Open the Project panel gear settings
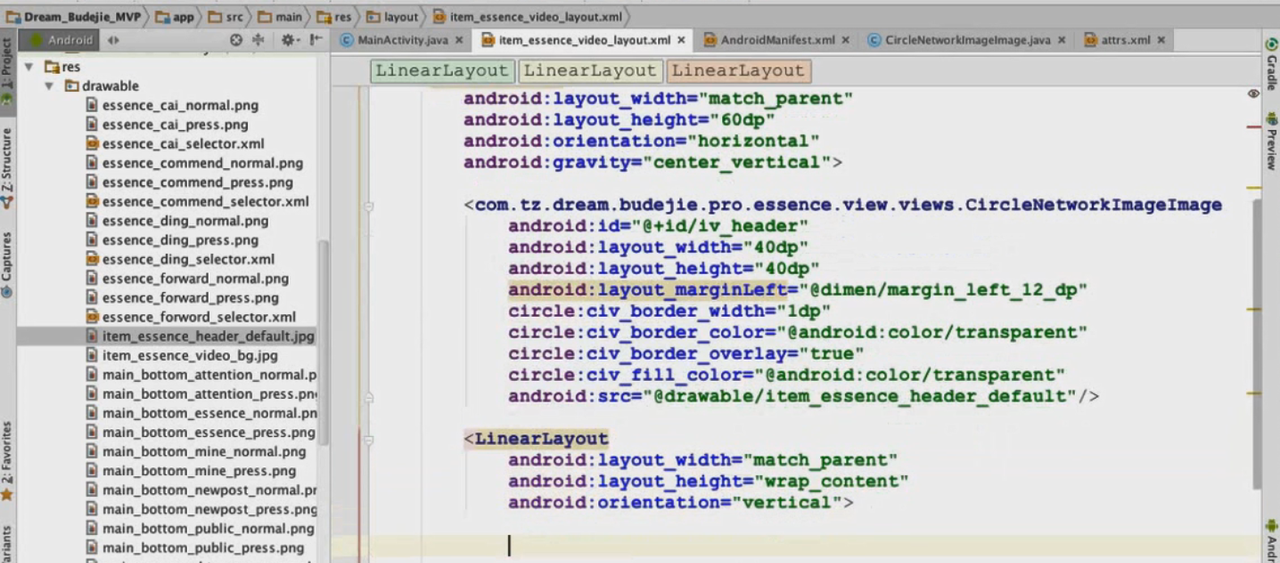1280x563 pixels. [x=288, y=40]
